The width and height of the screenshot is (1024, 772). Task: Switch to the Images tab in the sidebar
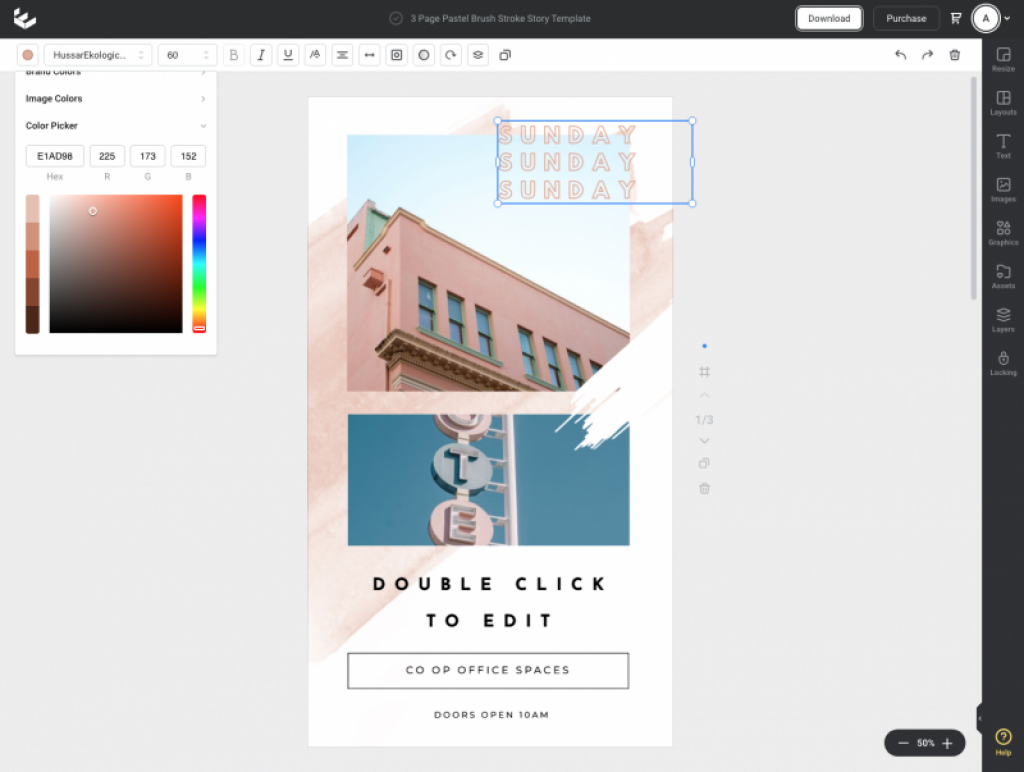point(1003,190)
